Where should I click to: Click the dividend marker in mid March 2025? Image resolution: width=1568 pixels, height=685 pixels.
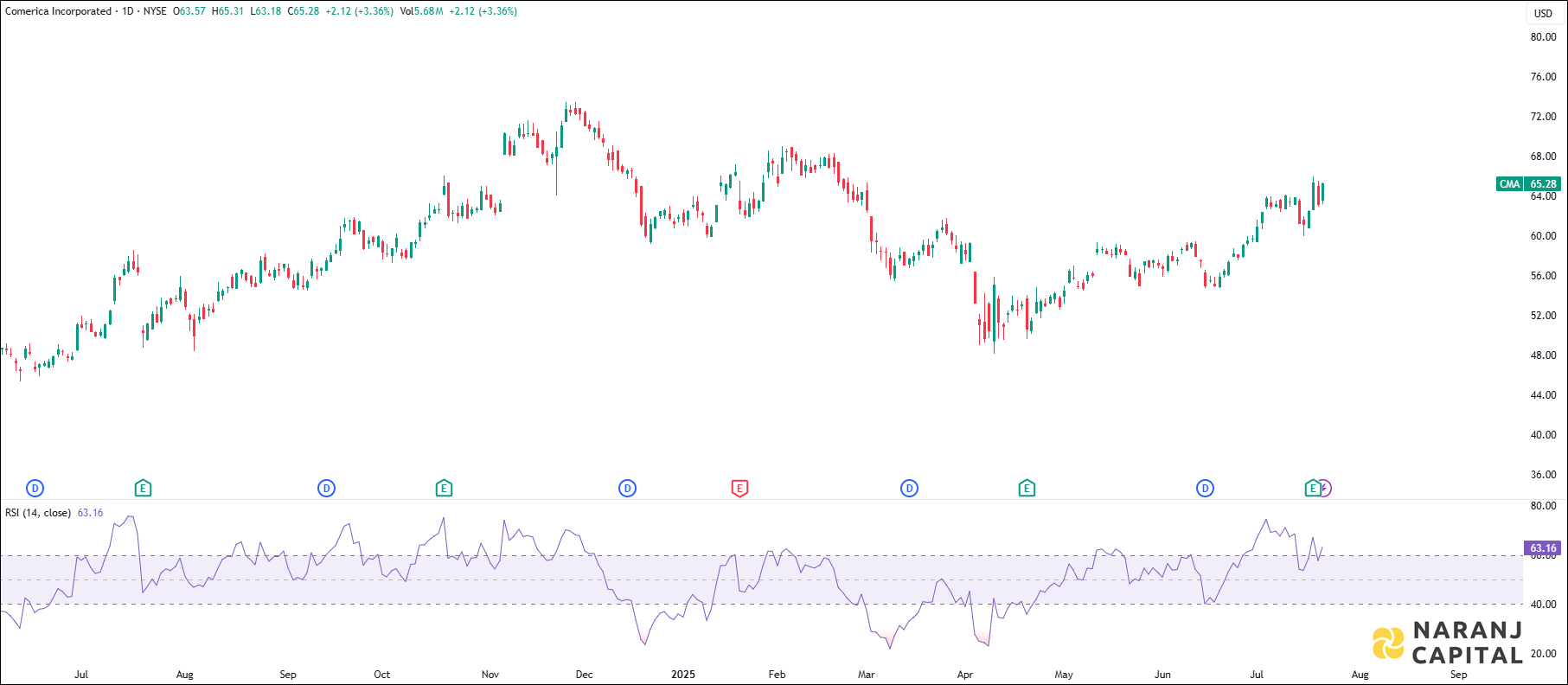(x=909, y=489)
